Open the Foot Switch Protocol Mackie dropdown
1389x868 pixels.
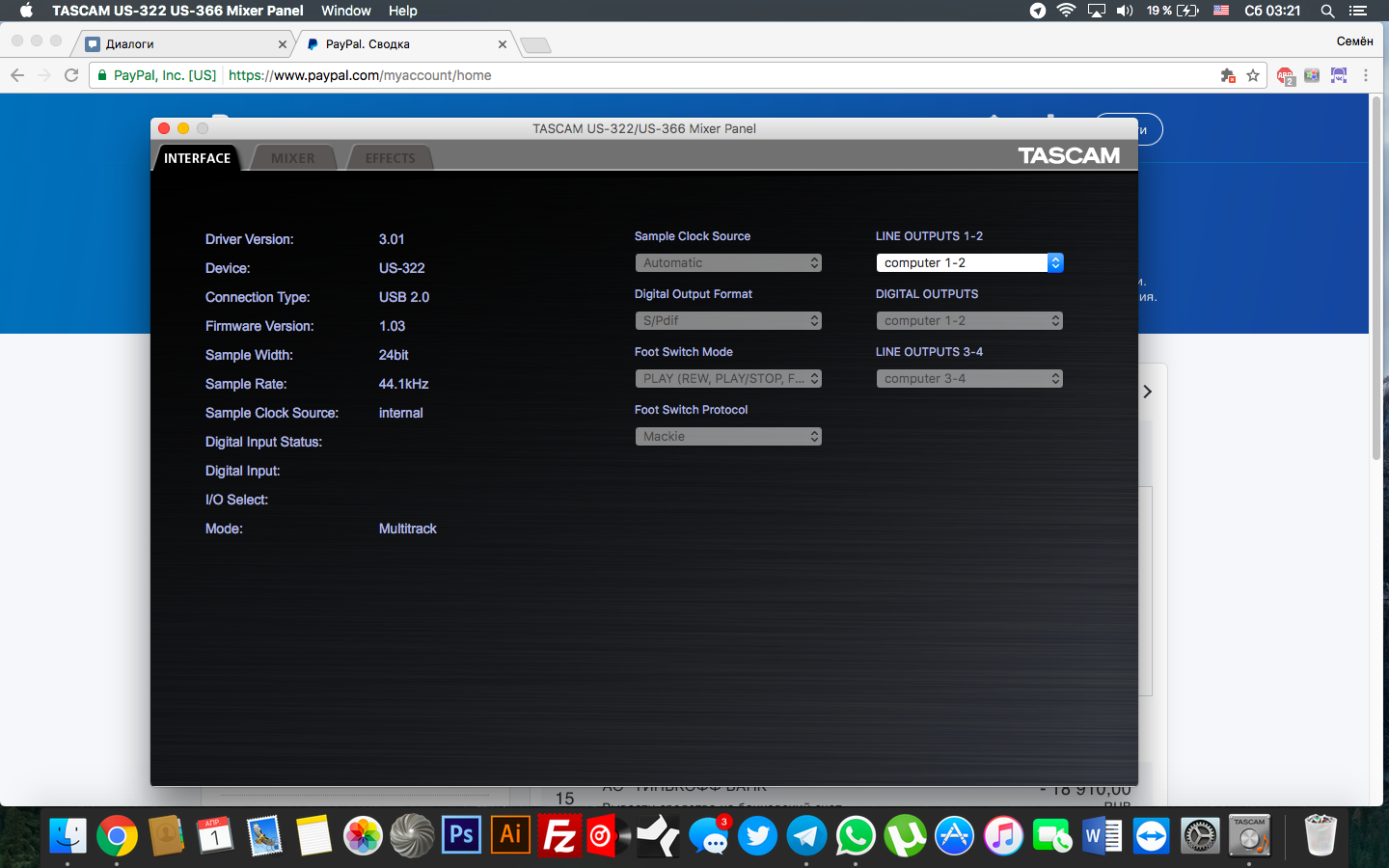click(x=728, y=437)
